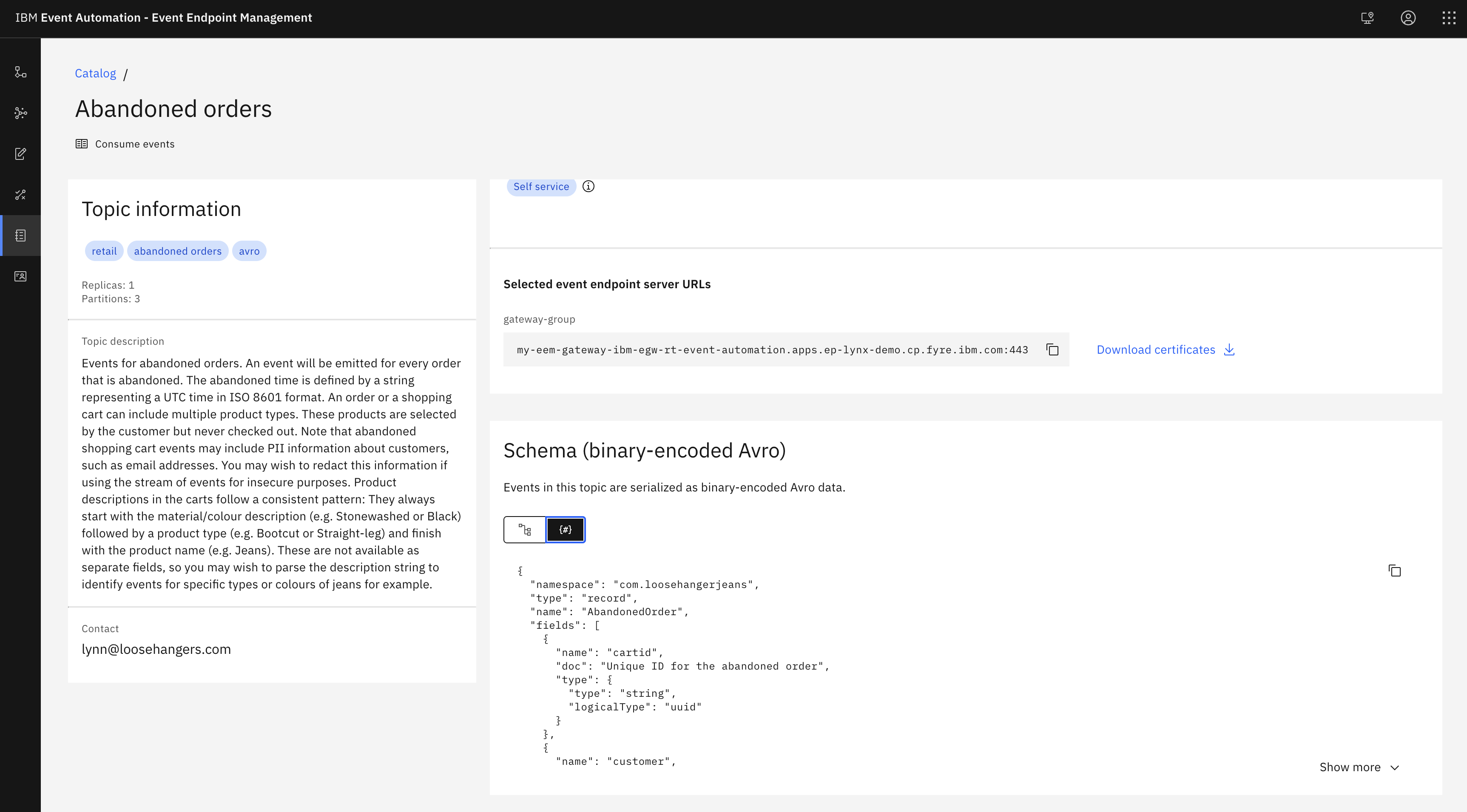Click the Consume events button
1467x812 pixels.
pos(125,144)
